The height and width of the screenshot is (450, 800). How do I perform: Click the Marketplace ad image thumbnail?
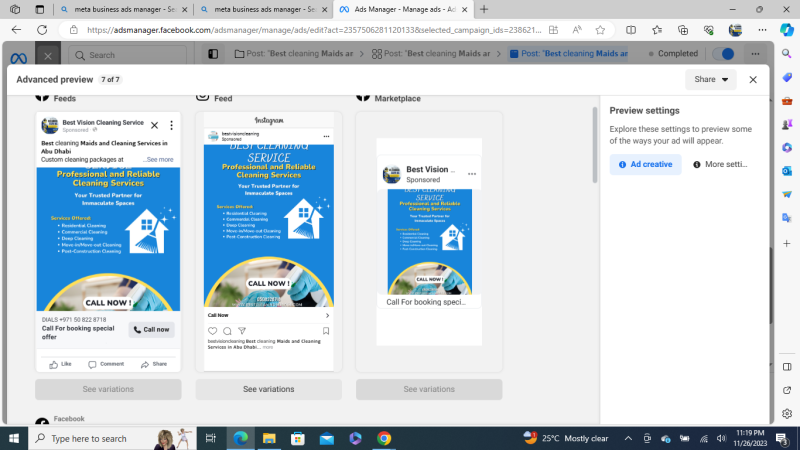tap(430, 242)
